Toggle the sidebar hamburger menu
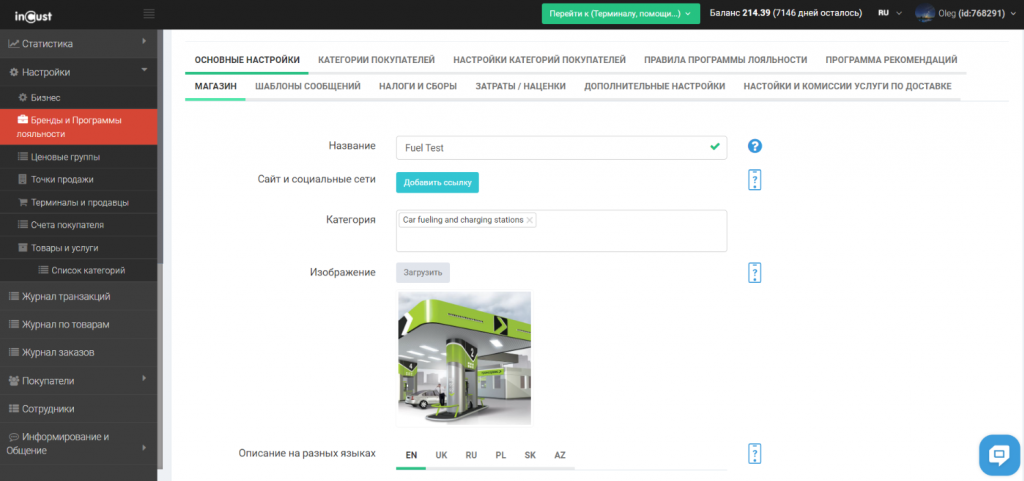Screen dimensions: 1024x481 (x=149, y=13)
